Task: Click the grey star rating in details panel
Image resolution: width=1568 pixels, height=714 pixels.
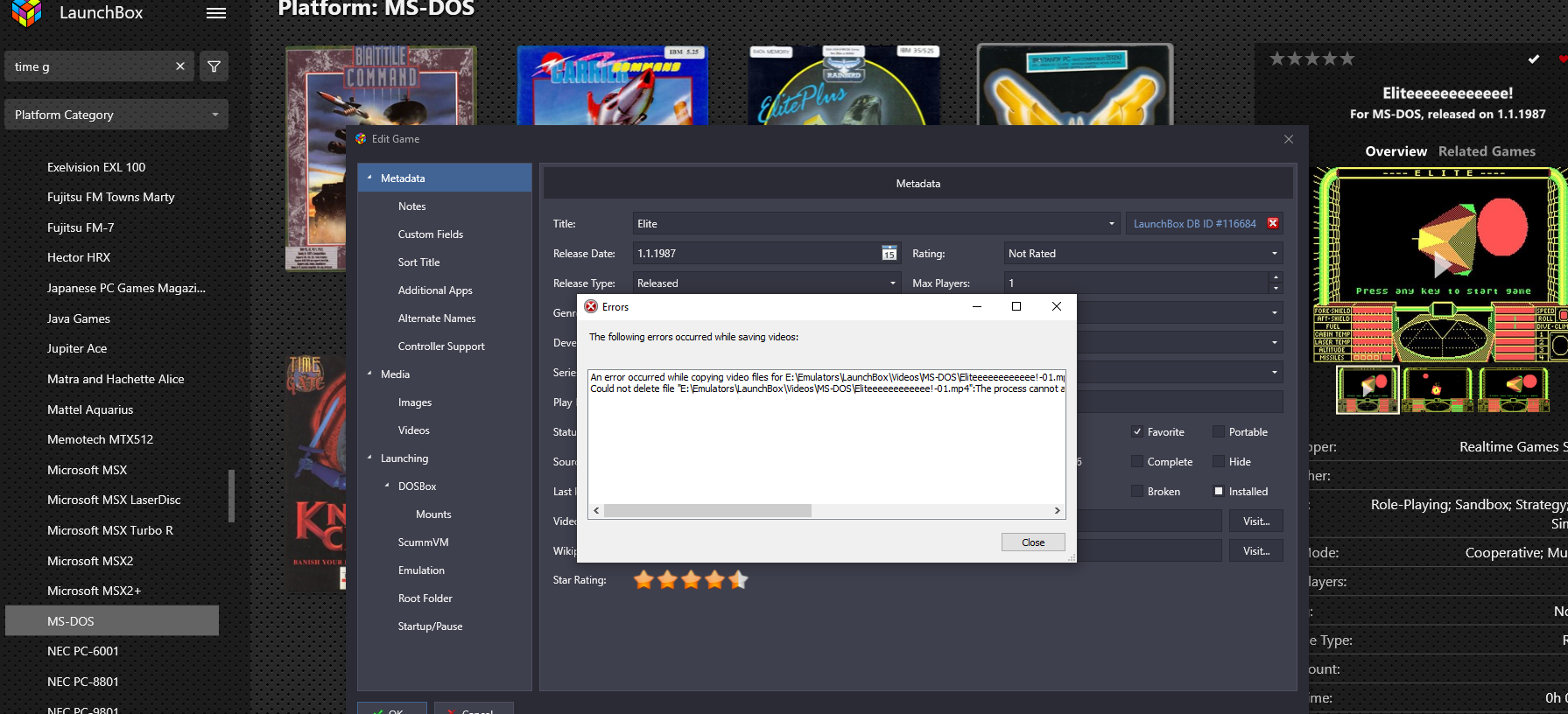Action: pyautogui.click(x=1311, y=59)
